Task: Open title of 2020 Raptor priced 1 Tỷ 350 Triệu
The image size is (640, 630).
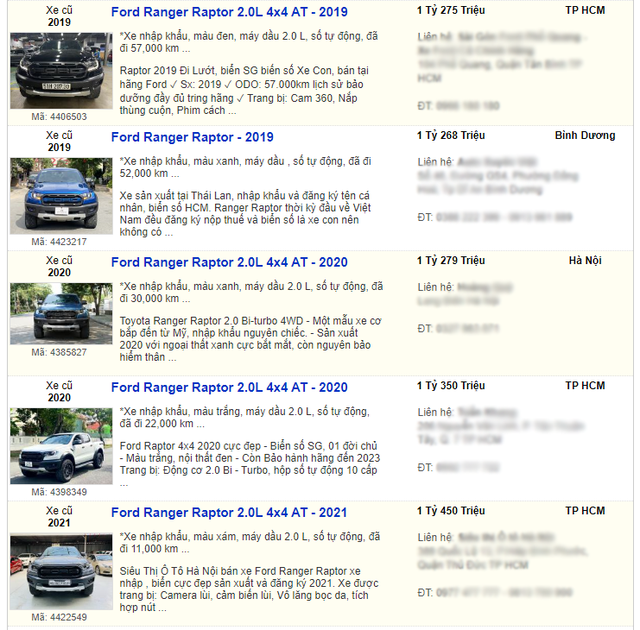Action: [x=229, y=387]
